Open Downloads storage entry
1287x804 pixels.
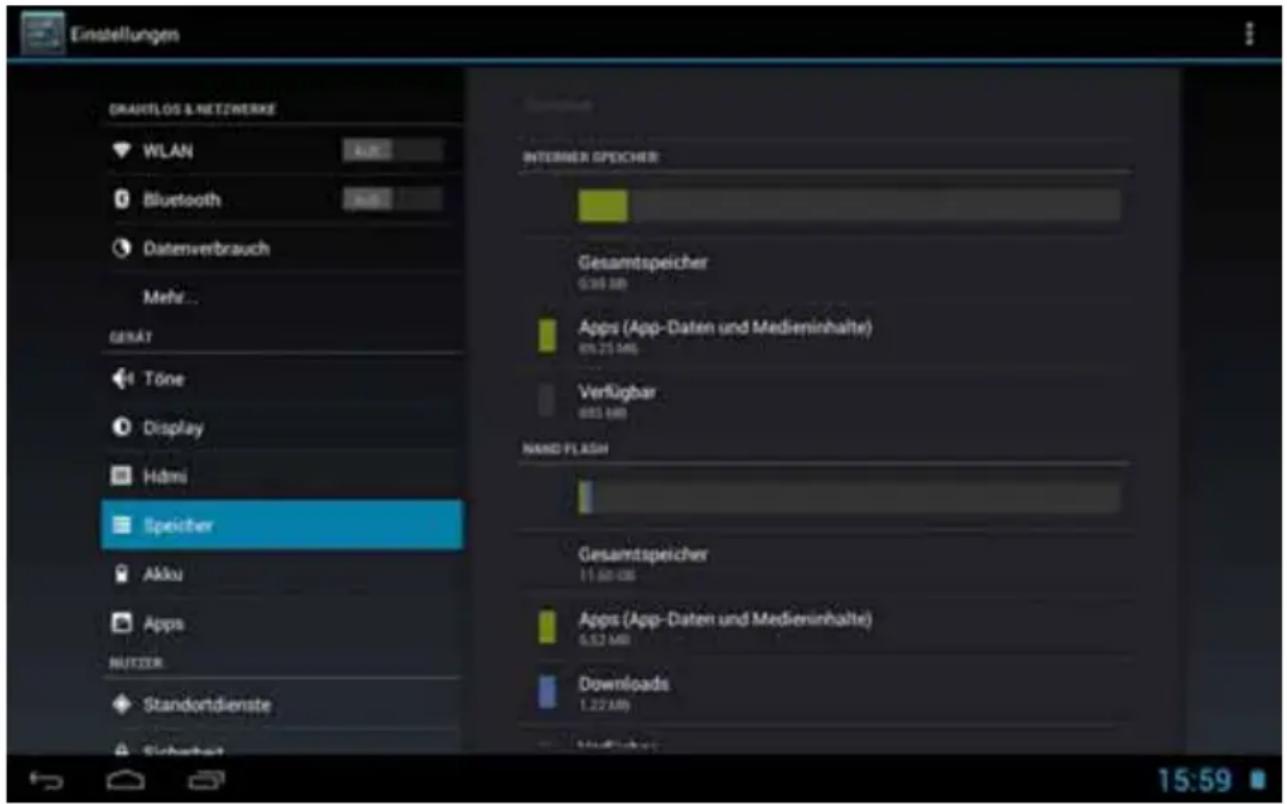click(825, 692)
